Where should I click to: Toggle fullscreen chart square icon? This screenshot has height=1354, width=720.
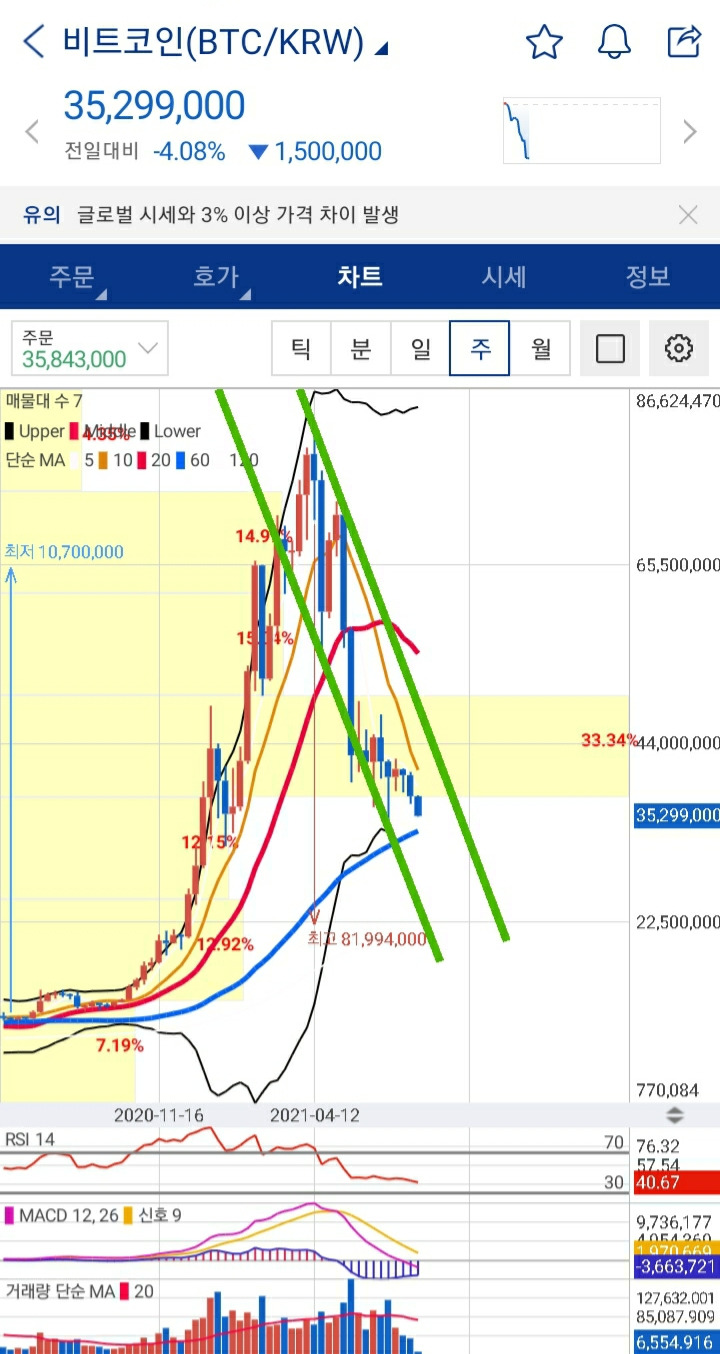point(610,348)
